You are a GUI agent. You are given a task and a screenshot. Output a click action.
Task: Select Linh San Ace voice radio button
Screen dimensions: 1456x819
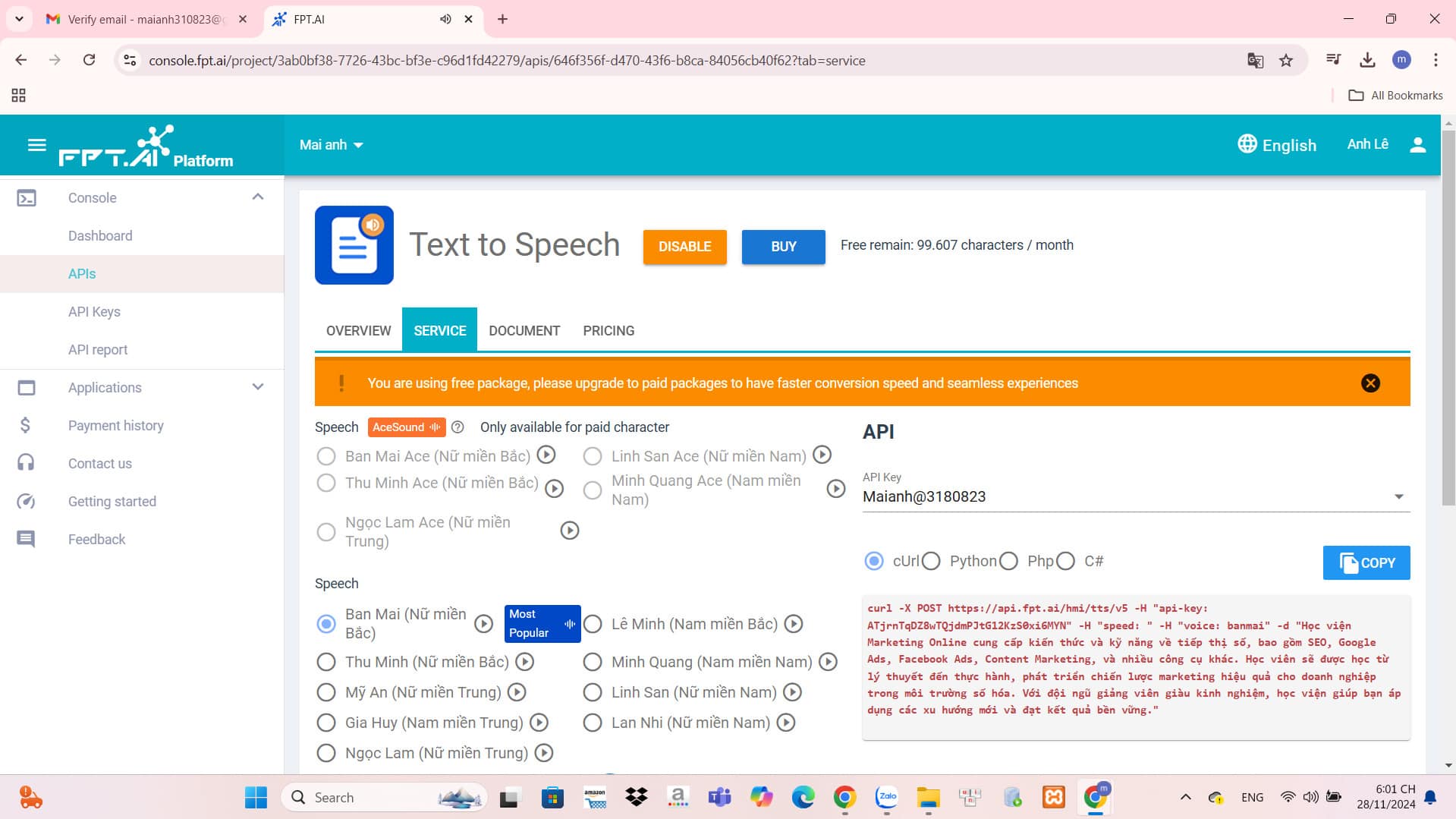coord(593,456)
